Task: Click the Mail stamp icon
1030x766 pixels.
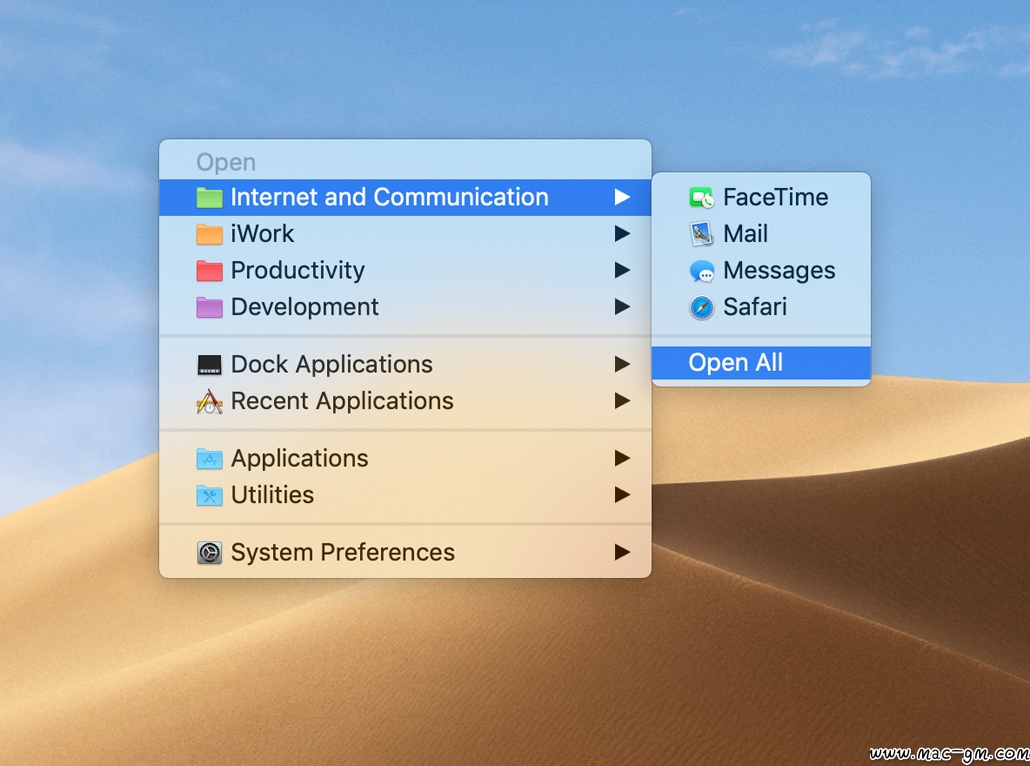Action: pos(702,234)
